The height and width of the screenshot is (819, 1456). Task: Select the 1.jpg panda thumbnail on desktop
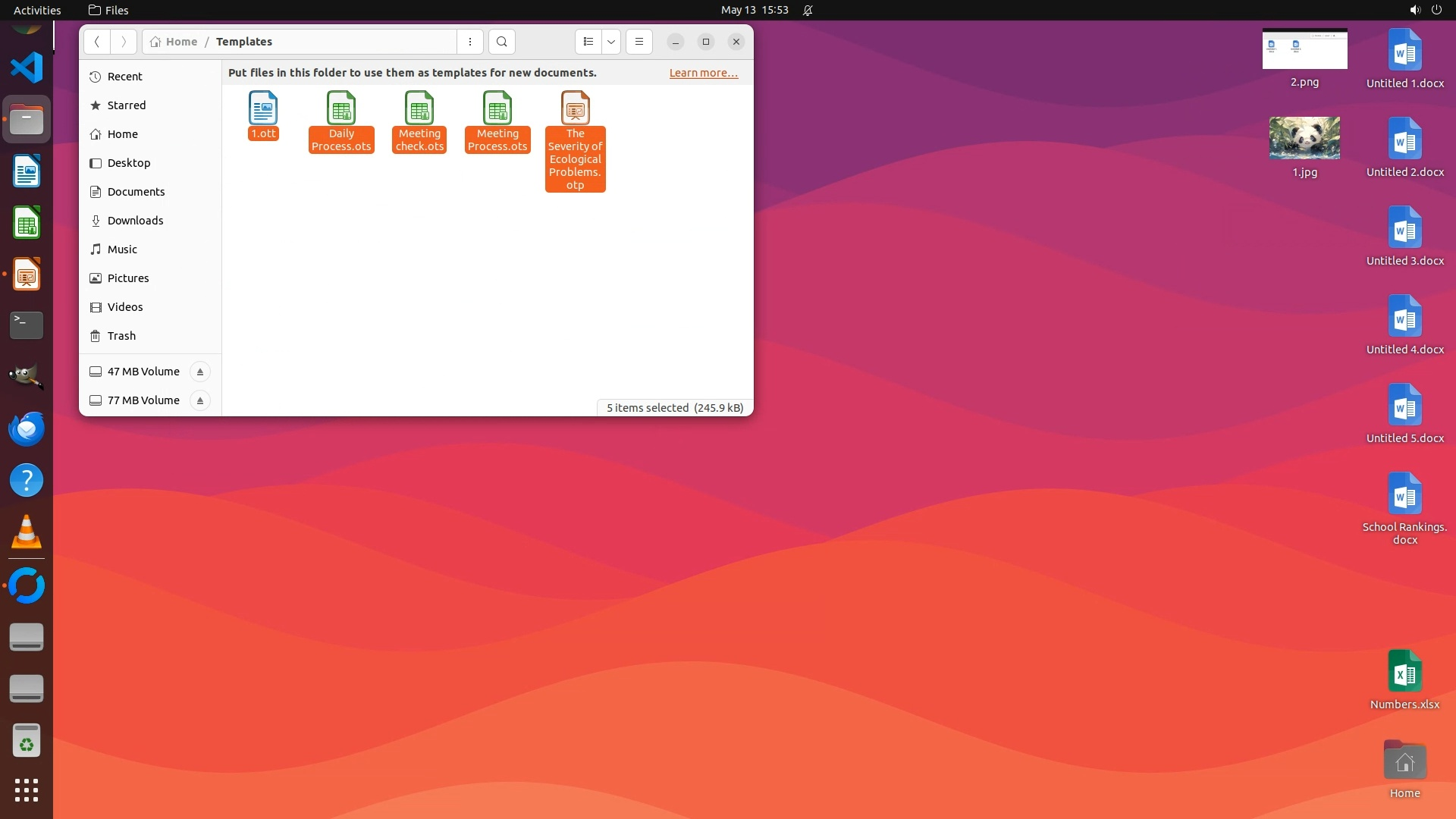[1304, 138]
